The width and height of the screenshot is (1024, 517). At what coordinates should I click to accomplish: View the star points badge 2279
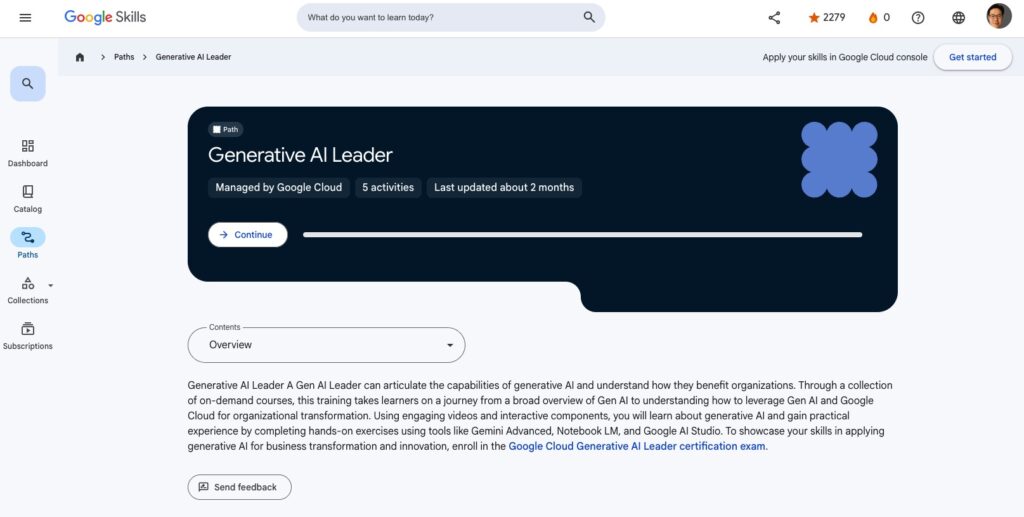(x=826, y=17)
